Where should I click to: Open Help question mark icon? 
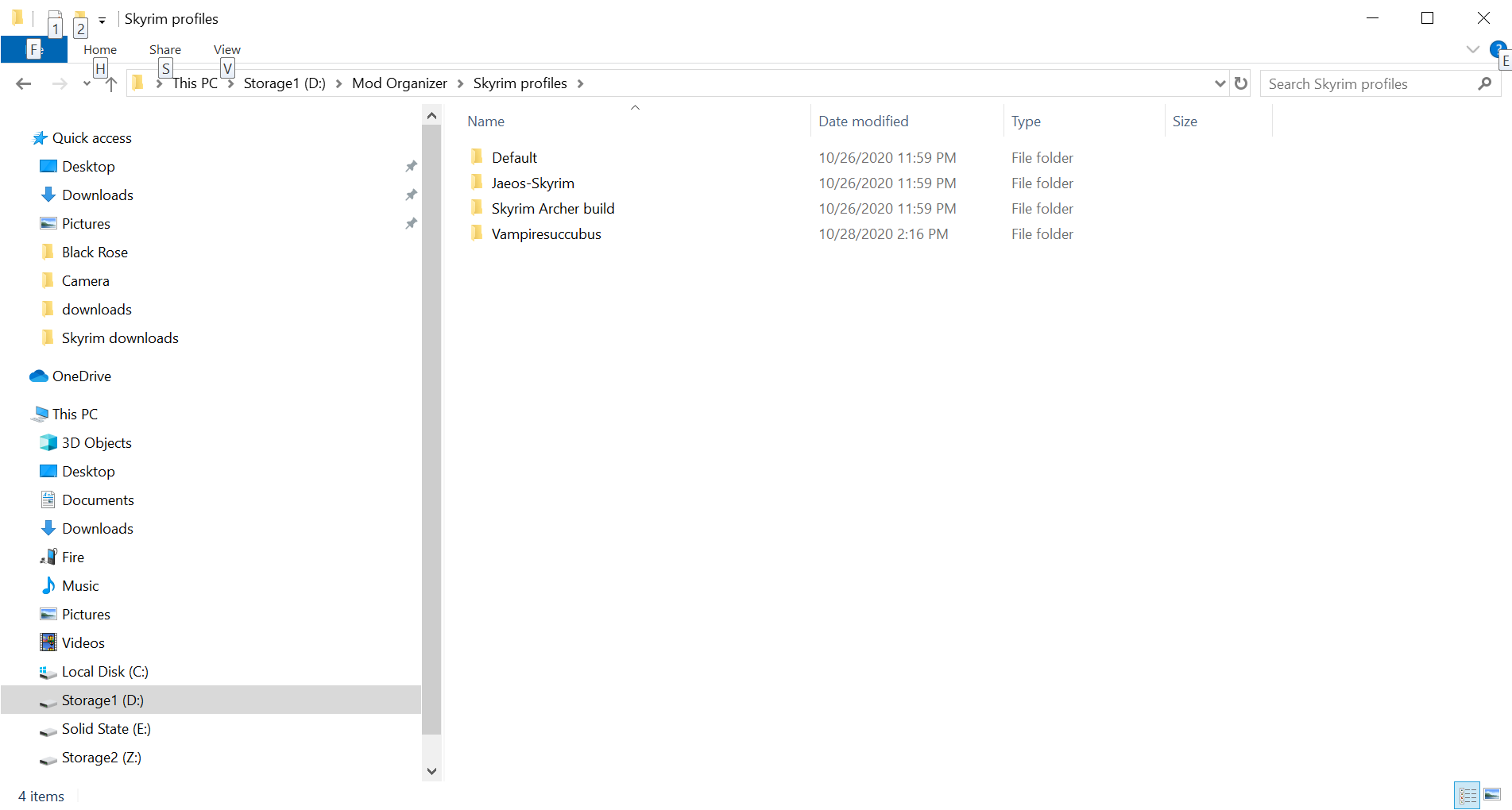[1498, 49]
